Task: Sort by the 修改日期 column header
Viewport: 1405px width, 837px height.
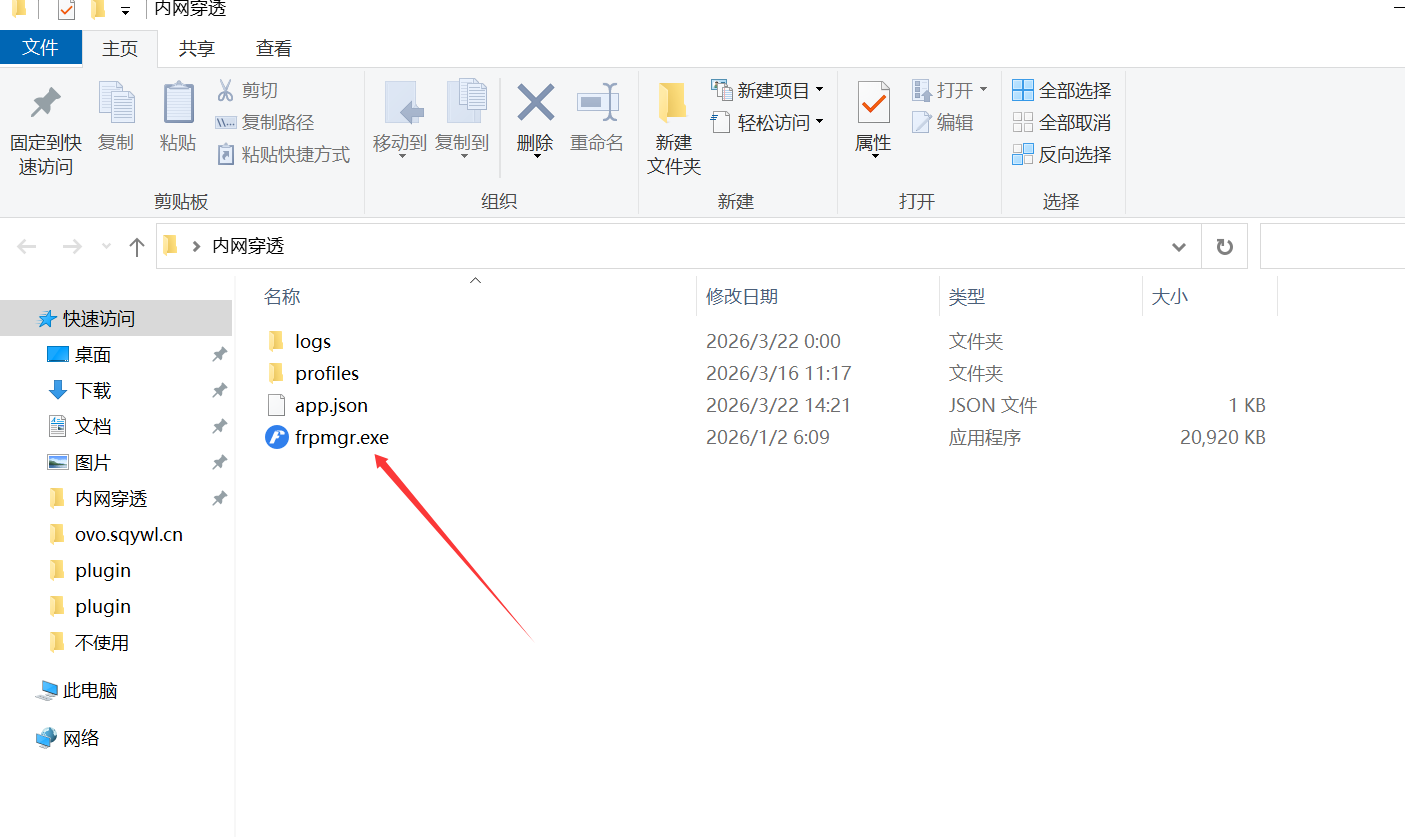Action: tap(742, 297)
